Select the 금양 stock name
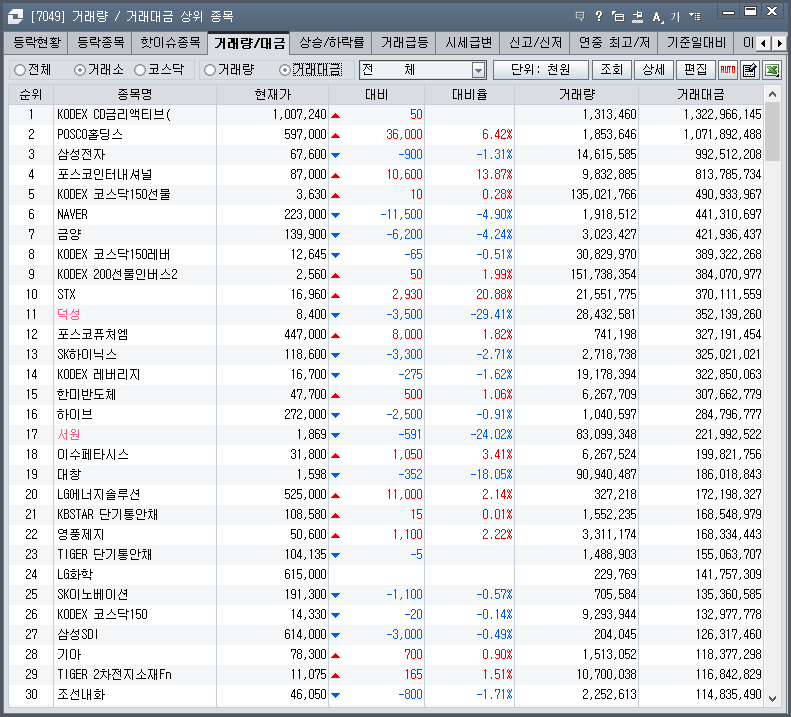 69,235
